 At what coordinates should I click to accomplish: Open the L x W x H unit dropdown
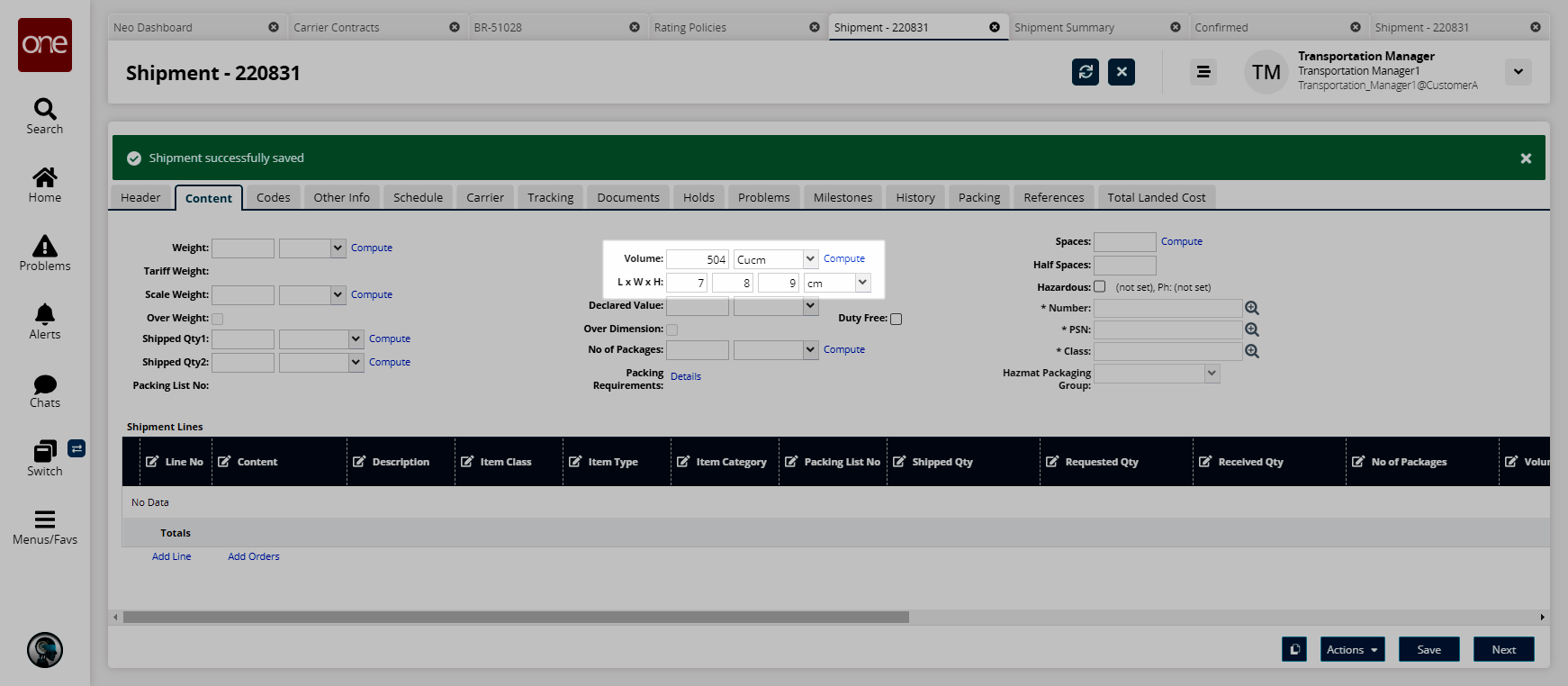coord(862,283)
